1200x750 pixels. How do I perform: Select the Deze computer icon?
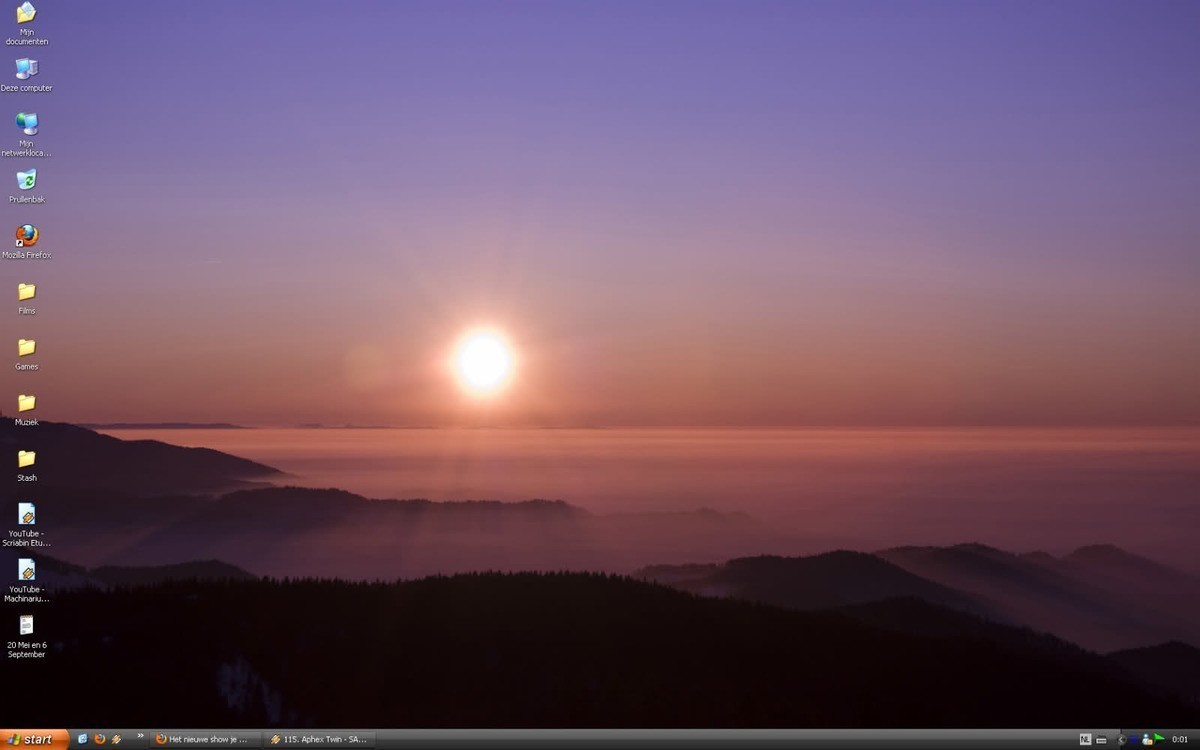[26, 69]
